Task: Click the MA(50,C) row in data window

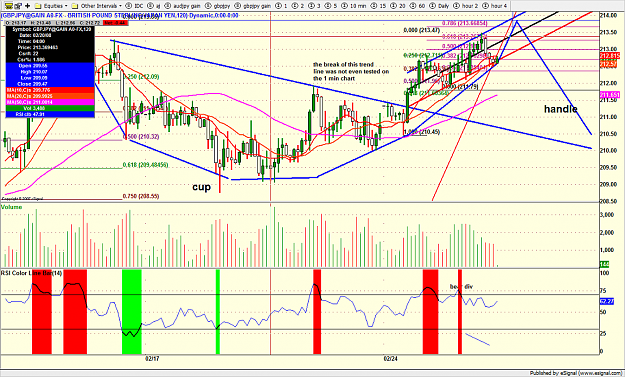Action: tap(50, 102)
